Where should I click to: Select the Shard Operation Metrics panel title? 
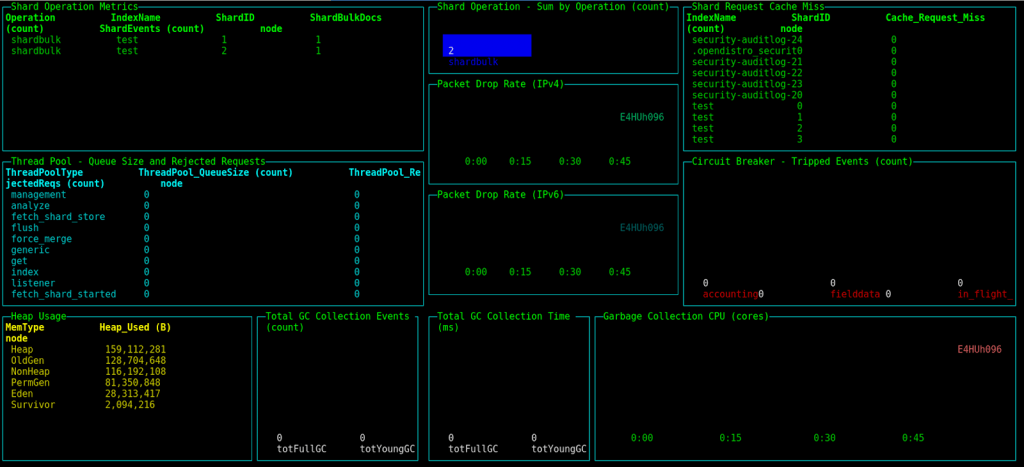[74, 7]
